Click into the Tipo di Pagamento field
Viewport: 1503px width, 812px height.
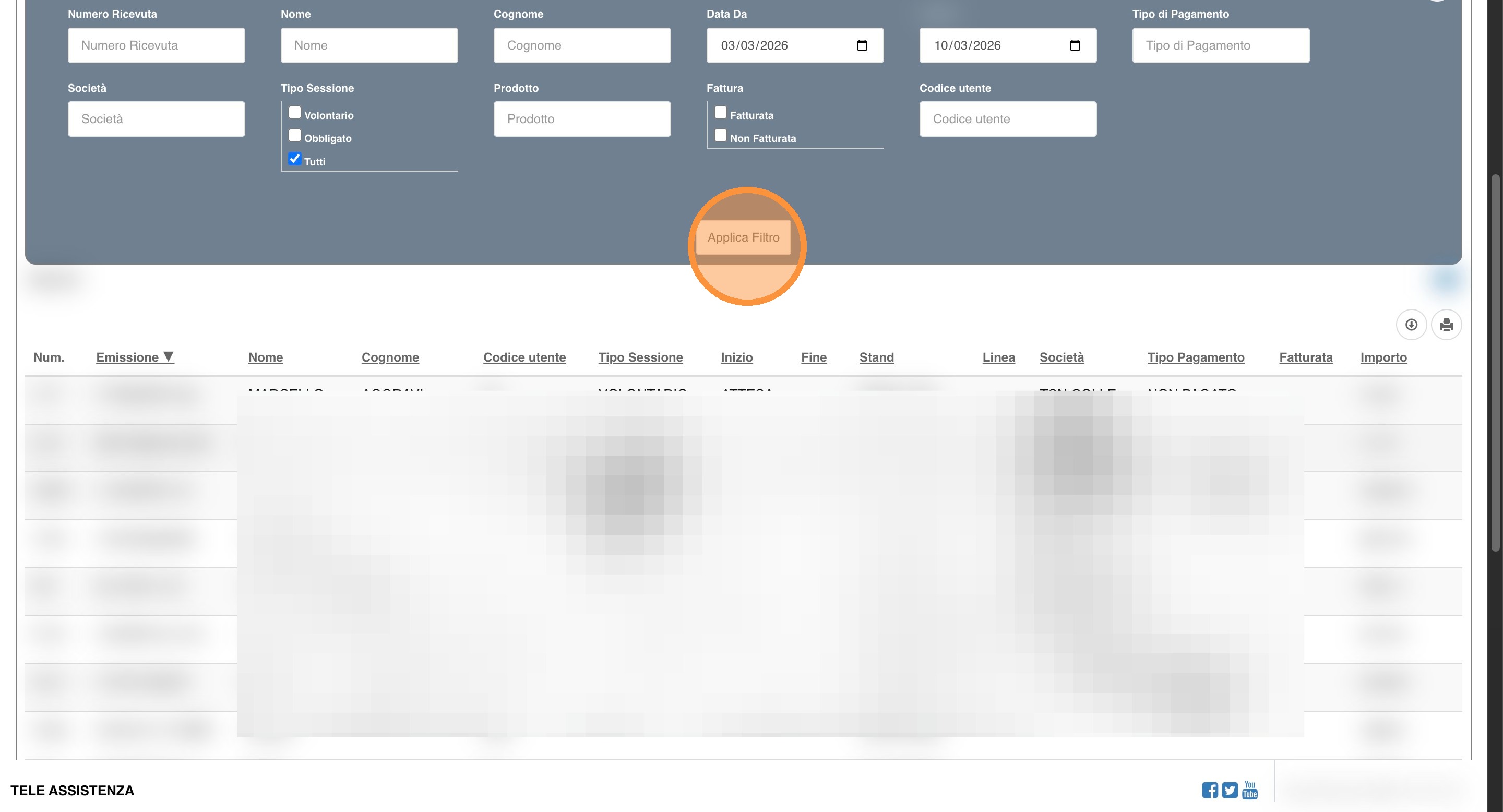click(1221, 45)
